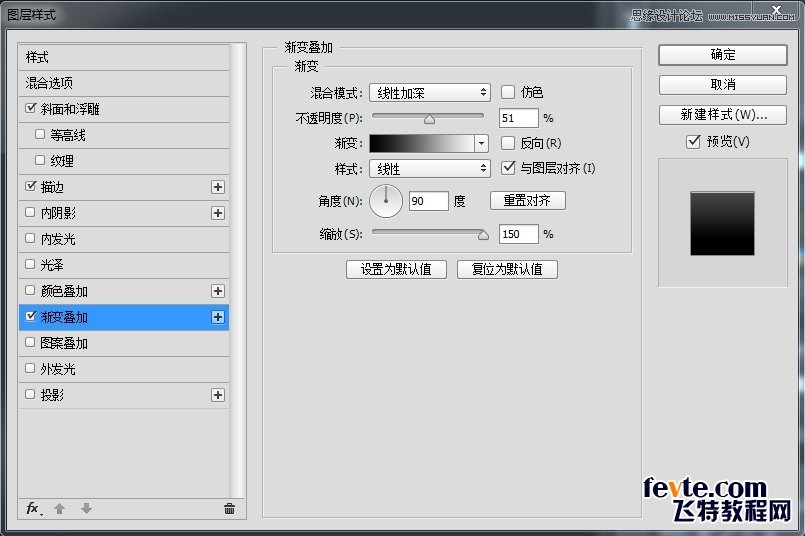
Task: Click the move effect up arrow
Action: pos(60,508)
